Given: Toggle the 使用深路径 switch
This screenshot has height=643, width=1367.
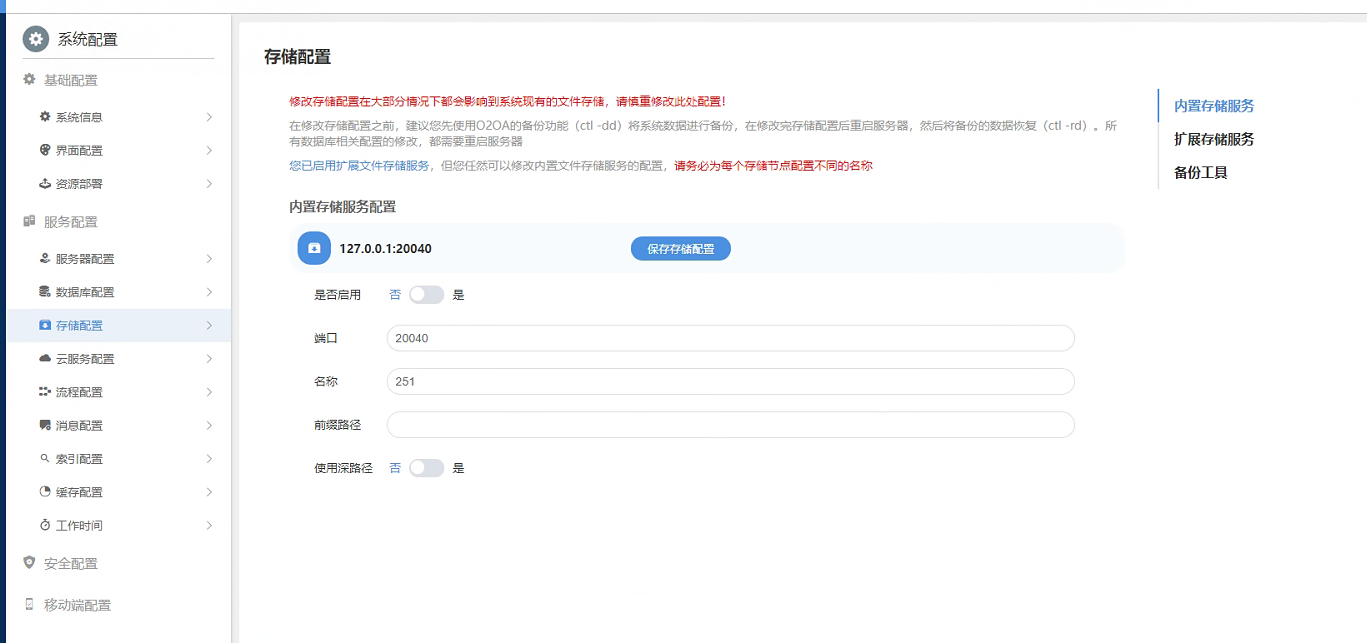Looking at the screenshot, I should point(426,468).
